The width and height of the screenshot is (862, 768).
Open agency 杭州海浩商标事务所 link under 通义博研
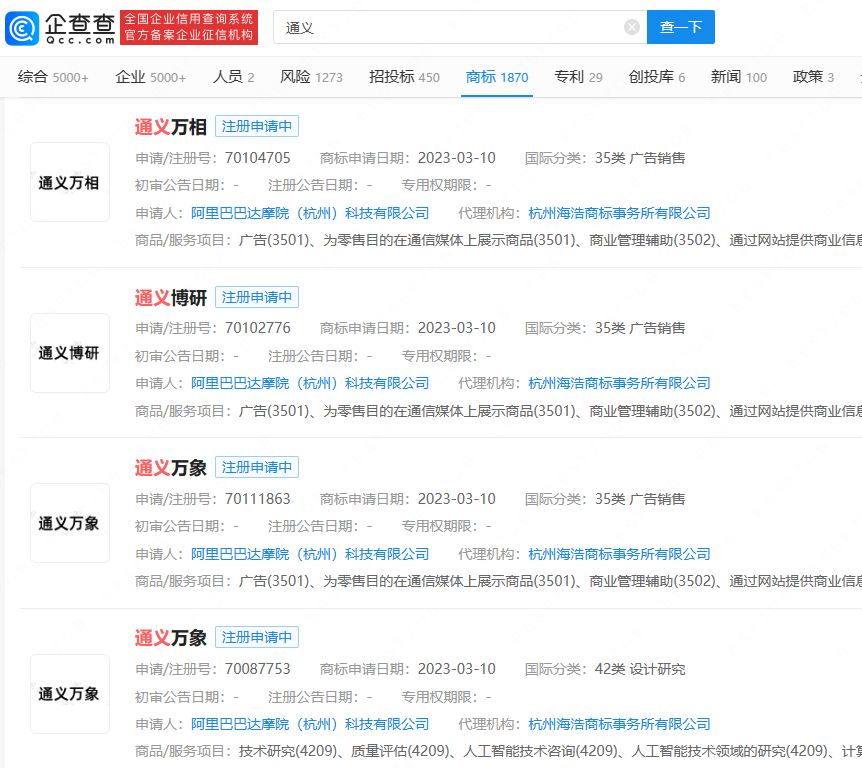(619, 383)
